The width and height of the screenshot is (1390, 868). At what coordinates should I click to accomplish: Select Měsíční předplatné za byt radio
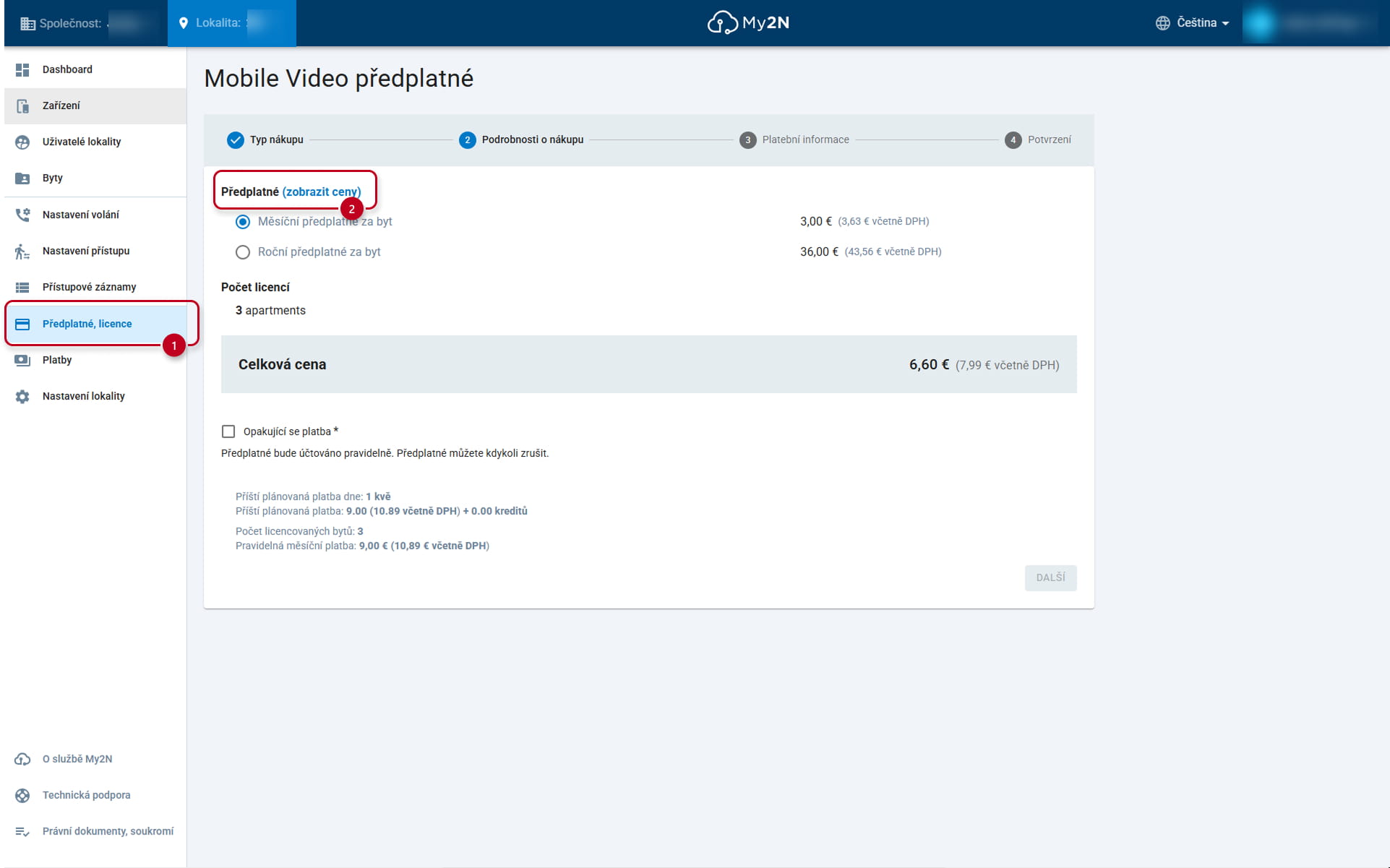[243, 221]
